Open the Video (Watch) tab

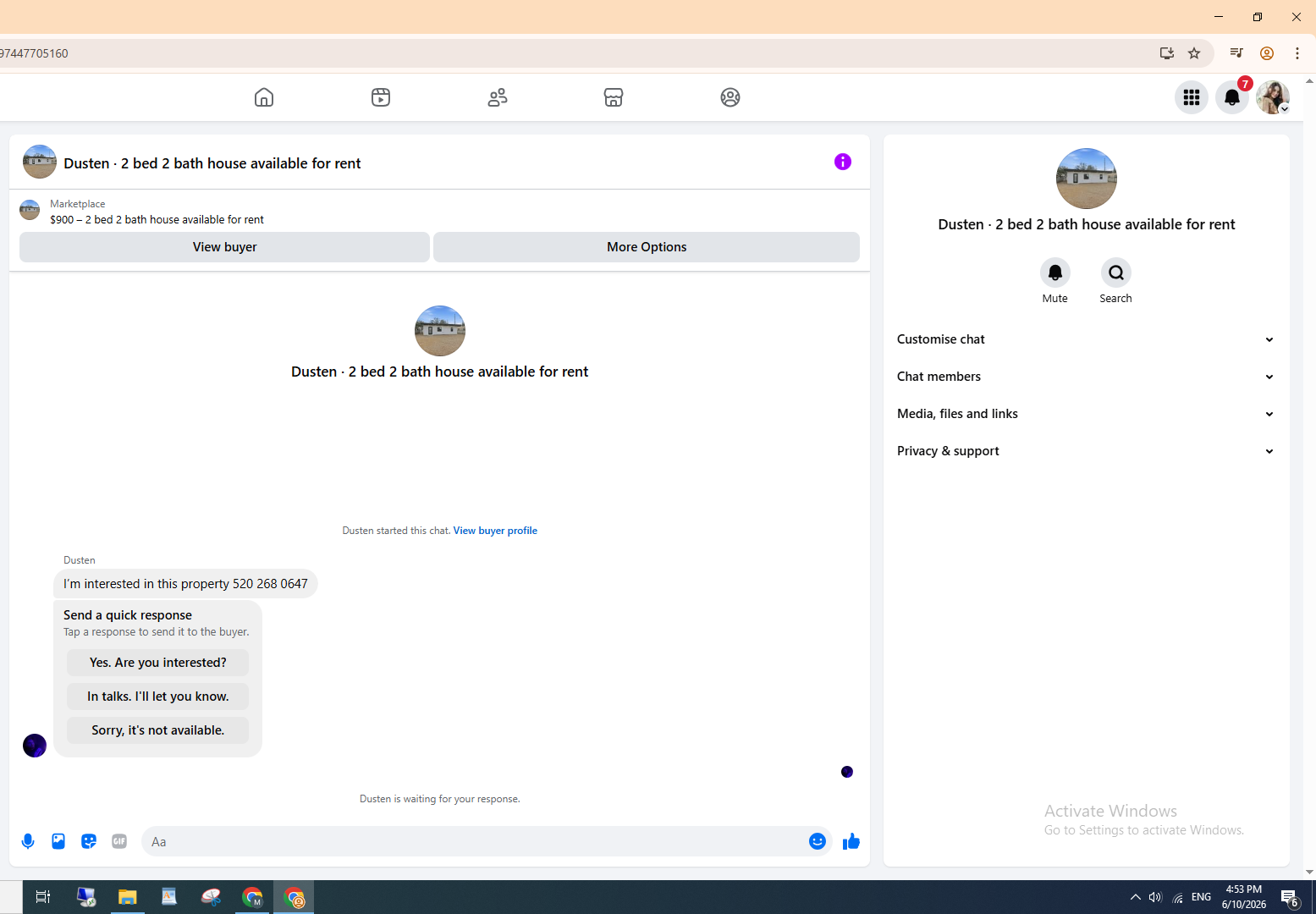coord(381,97)
